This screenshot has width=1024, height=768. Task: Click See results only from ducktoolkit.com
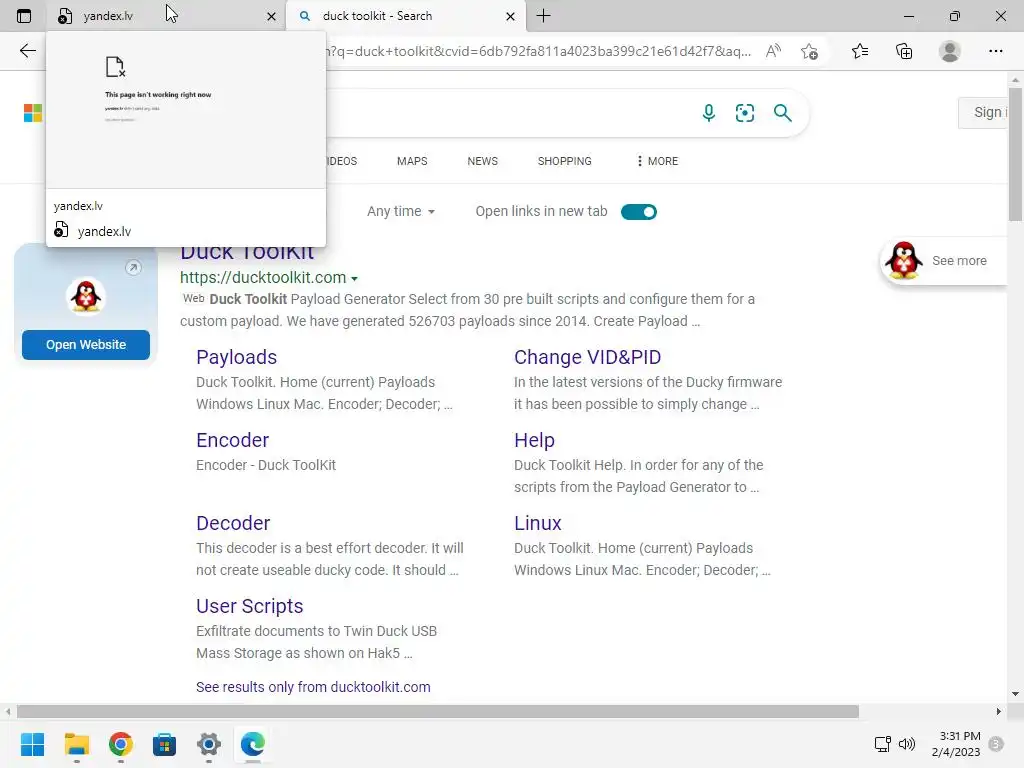[x=313, y=687]
